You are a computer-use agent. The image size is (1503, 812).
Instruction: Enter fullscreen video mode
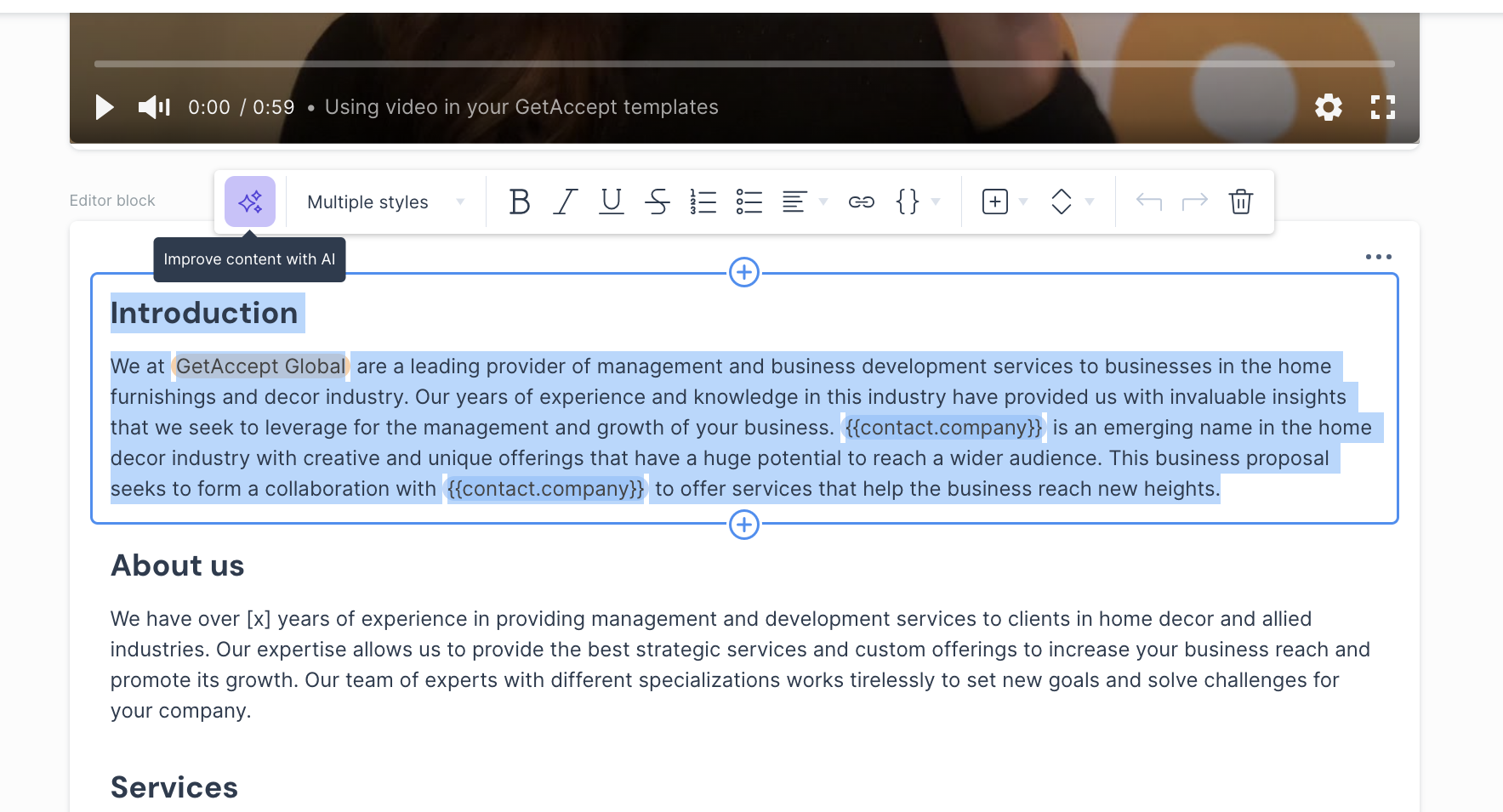[1383, 107]
